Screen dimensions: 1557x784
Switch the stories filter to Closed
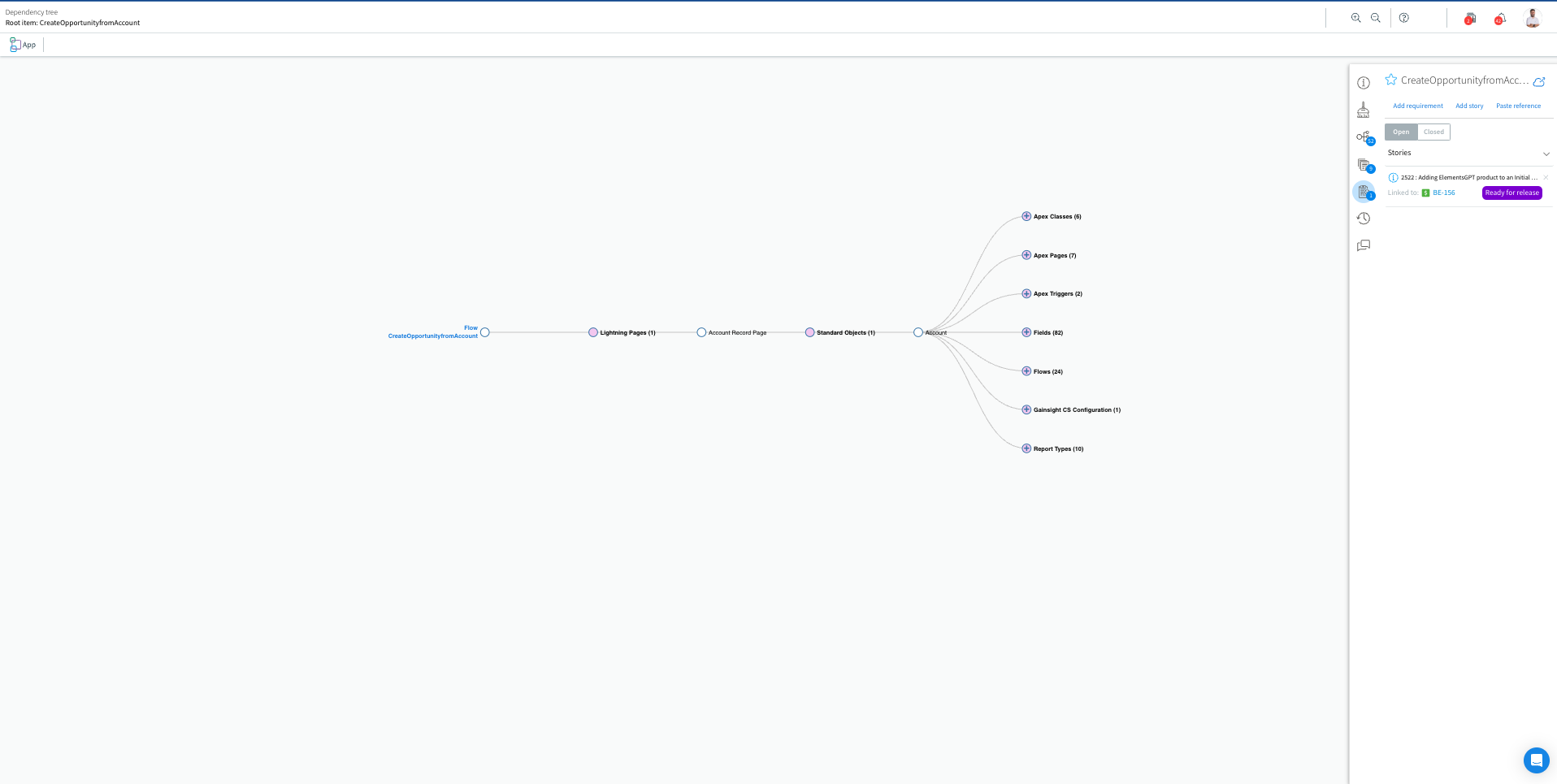pos(1433,132)
